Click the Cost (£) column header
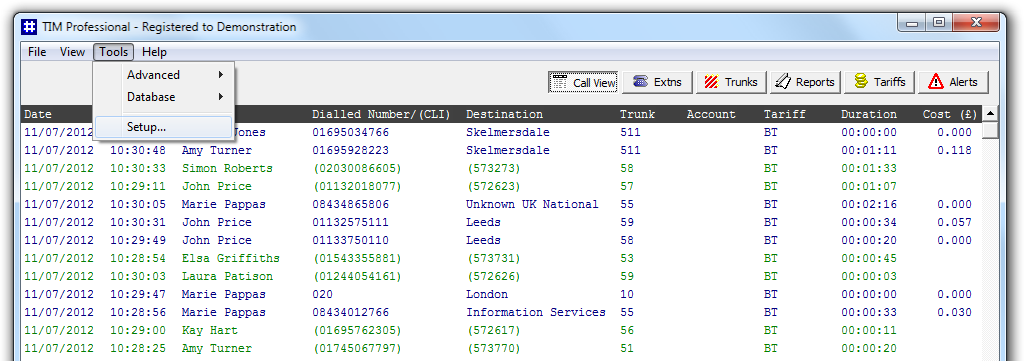 point(950,114)
